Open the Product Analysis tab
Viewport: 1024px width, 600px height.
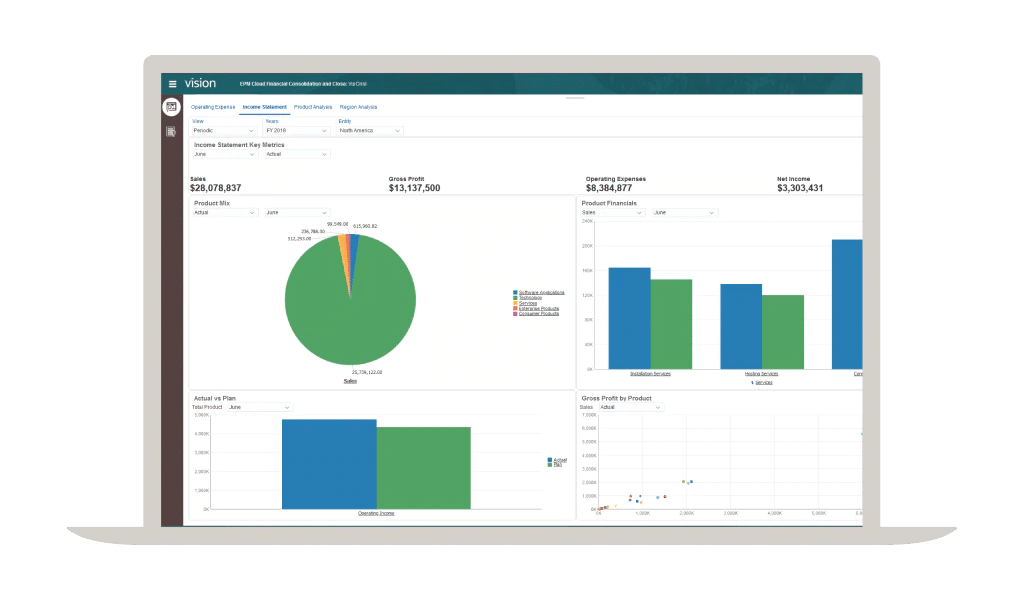(313, 106)
